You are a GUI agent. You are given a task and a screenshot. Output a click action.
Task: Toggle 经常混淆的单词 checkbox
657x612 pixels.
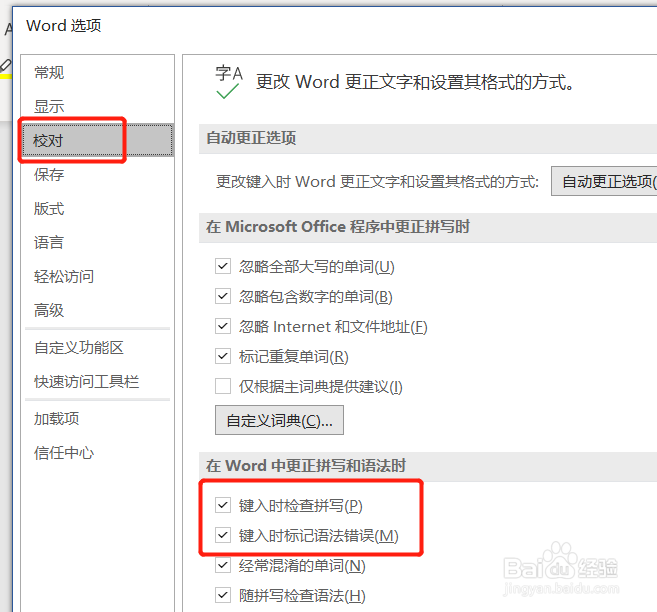coord(222,565)
